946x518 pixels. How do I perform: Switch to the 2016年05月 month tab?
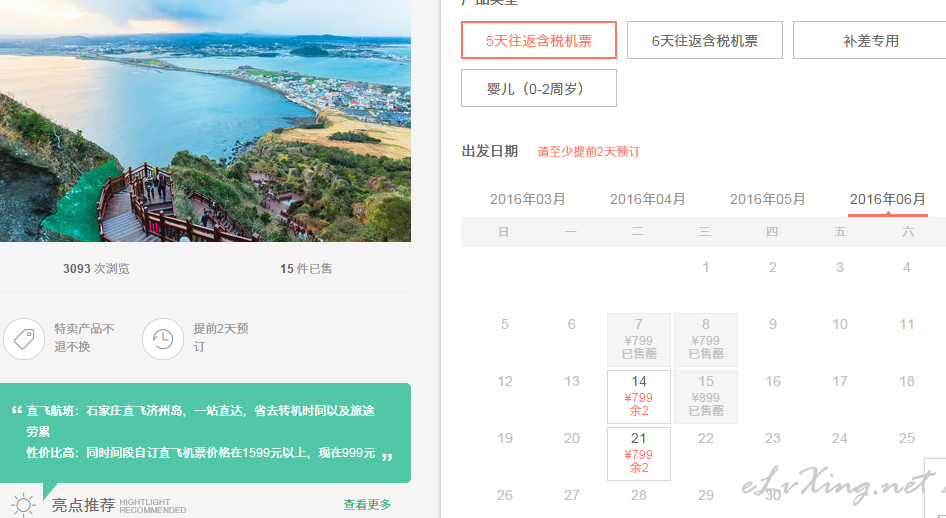point(767,199)
